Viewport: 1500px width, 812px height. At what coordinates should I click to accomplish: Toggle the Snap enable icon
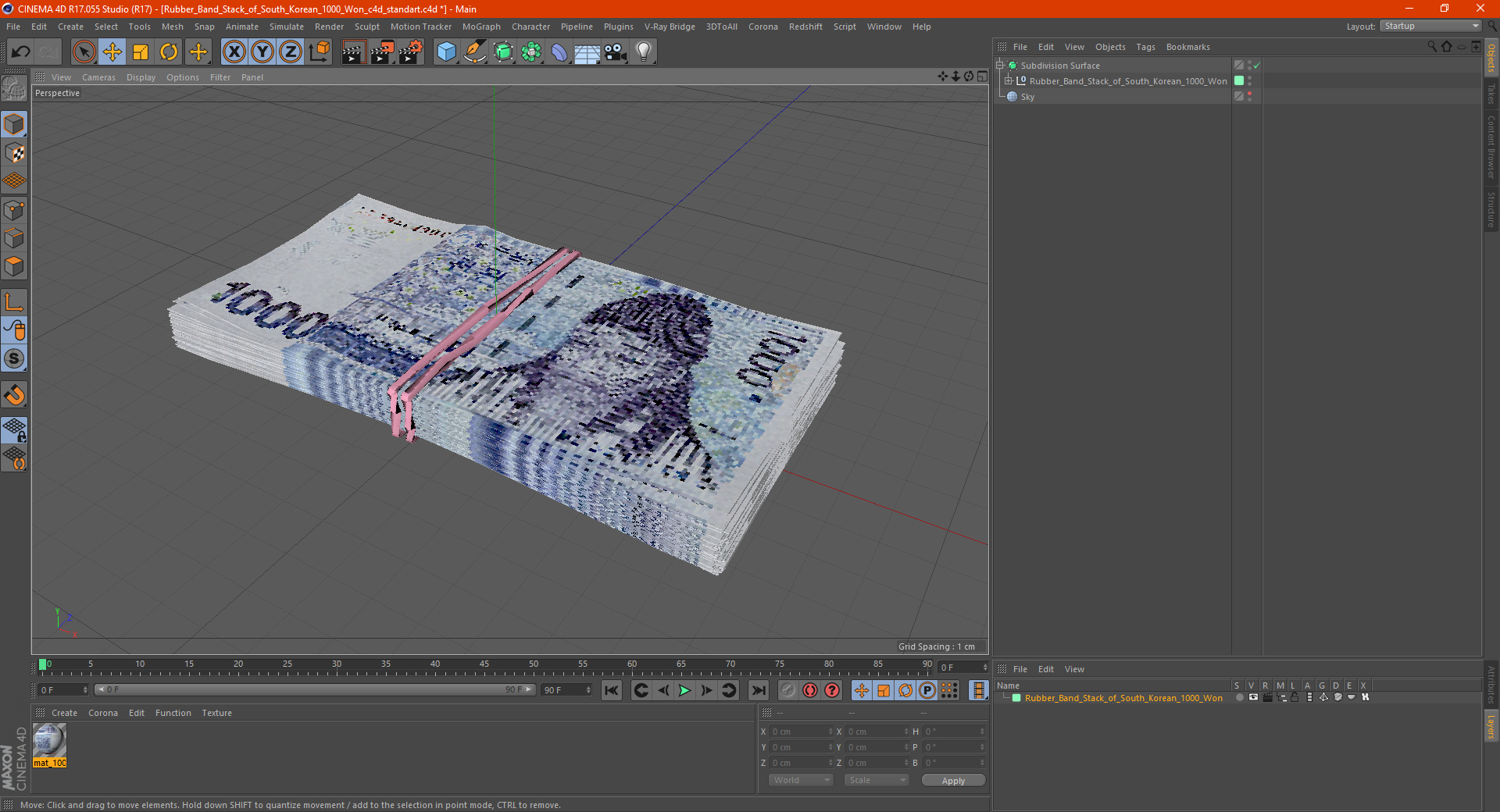pos(14,359)
